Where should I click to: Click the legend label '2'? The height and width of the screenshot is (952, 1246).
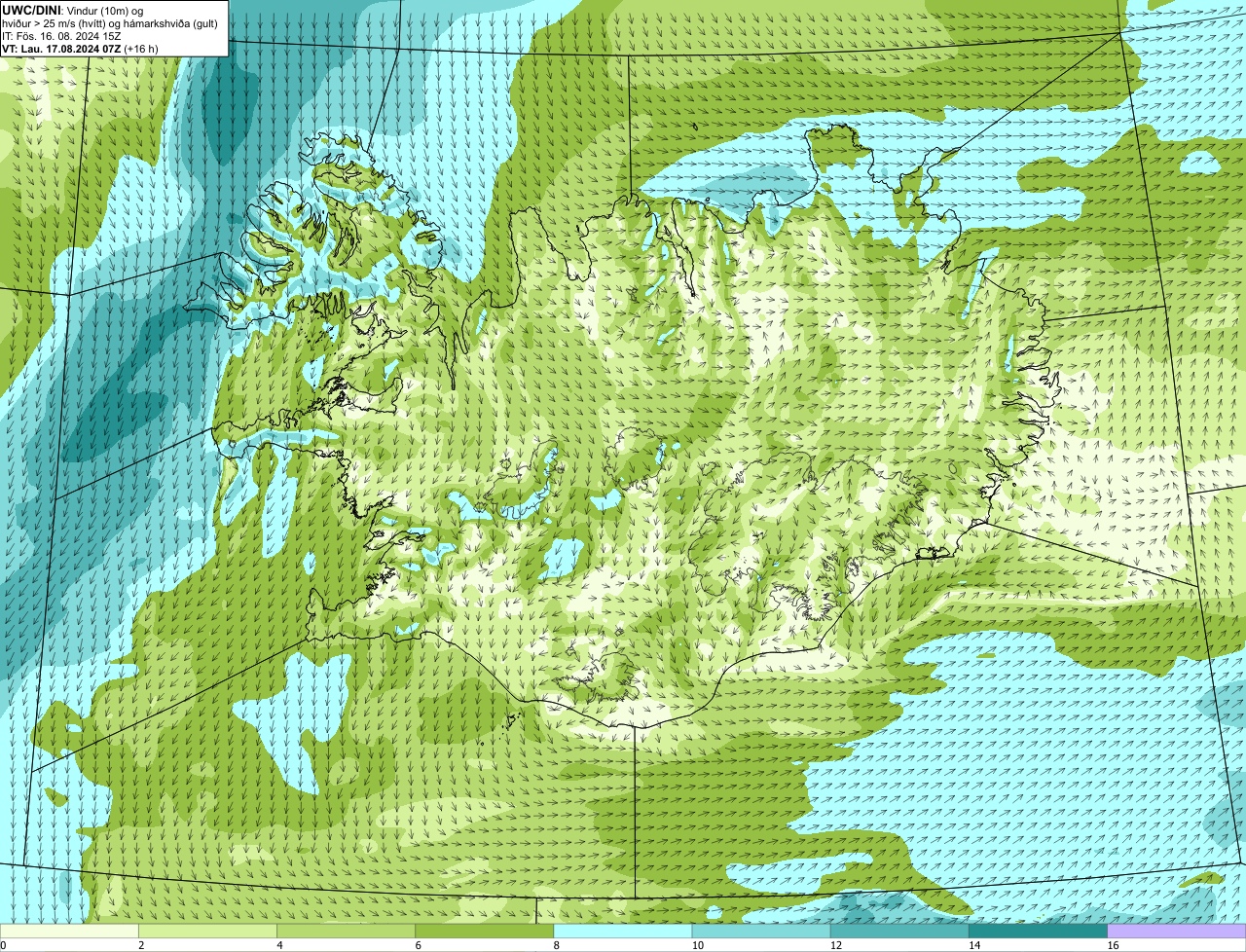(x=141, y=945)
